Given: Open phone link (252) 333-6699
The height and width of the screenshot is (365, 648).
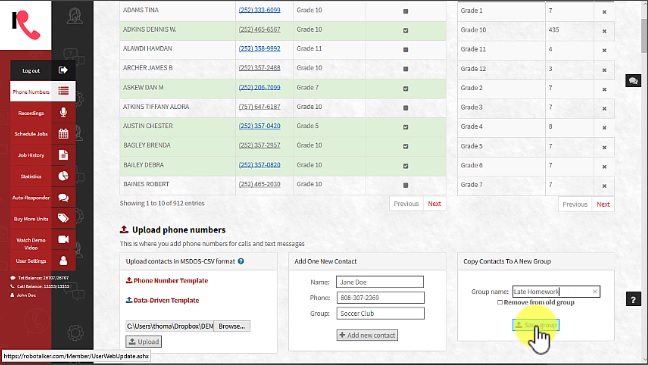Looking at the screenshot, I should (x=260, y=10).
